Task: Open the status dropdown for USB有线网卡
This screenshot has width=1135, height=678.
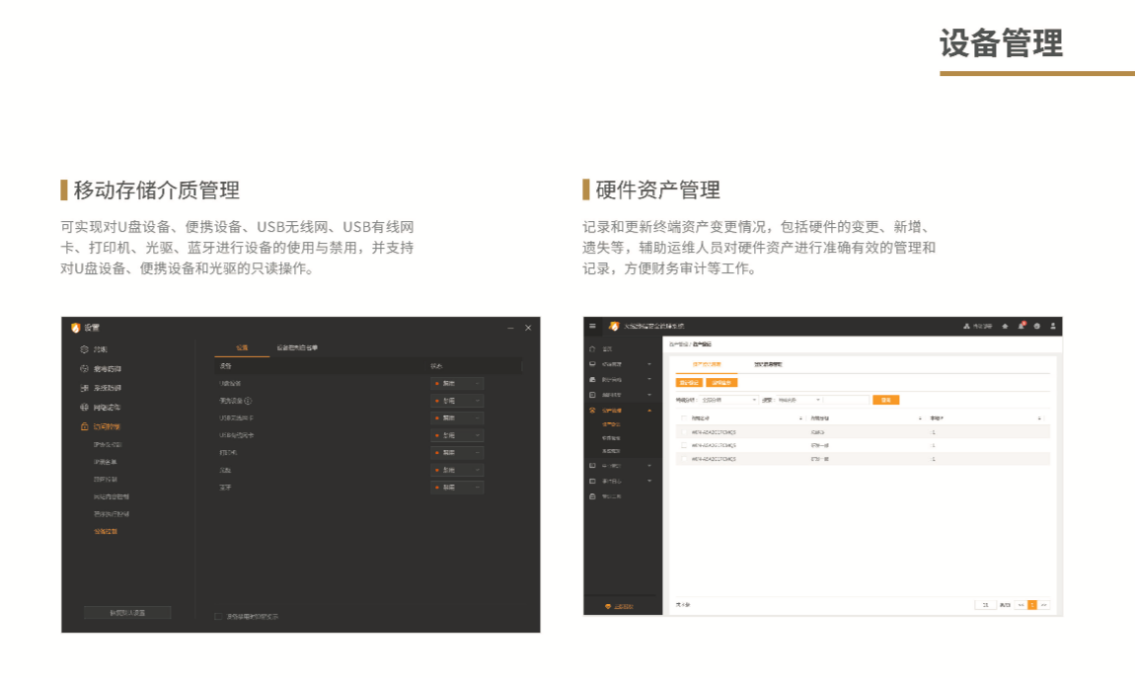Action: (457, 436)
